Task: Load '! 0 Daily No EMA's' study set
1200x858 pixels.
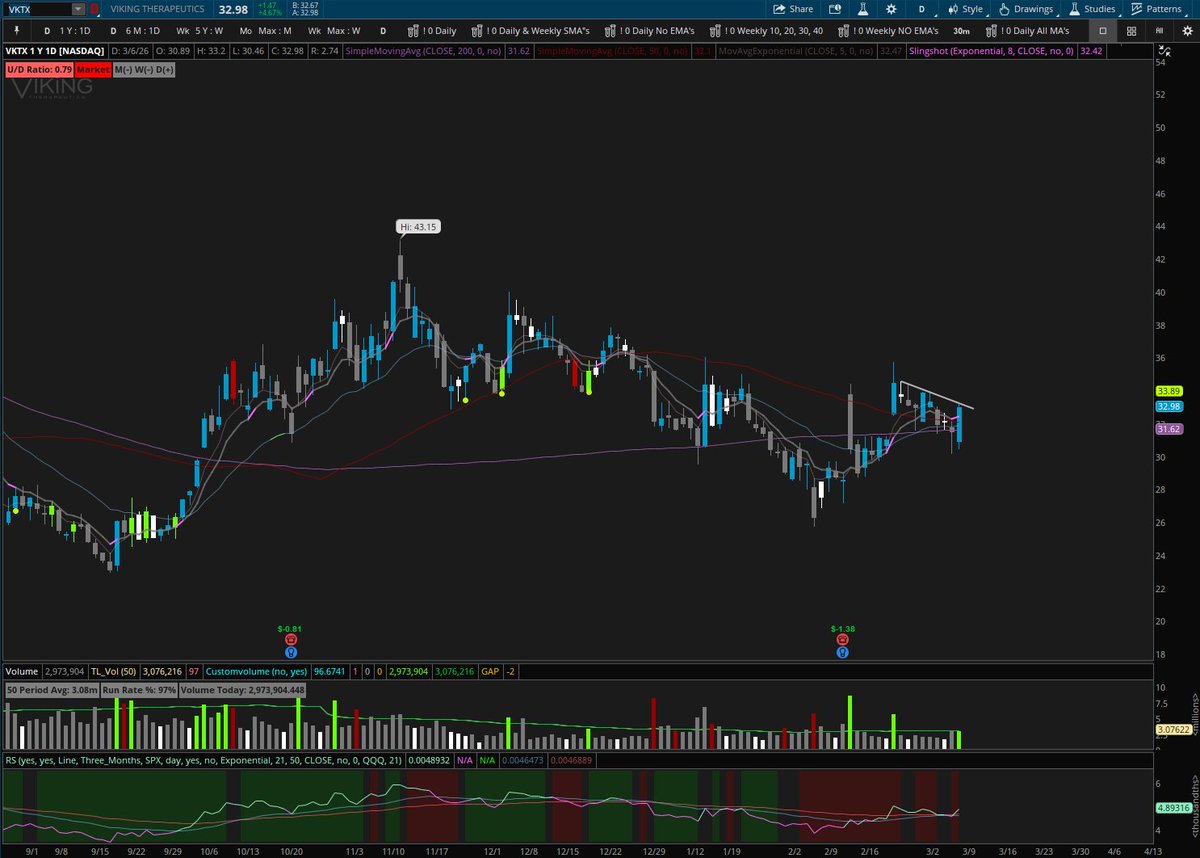Action: [x=650, y=31]
